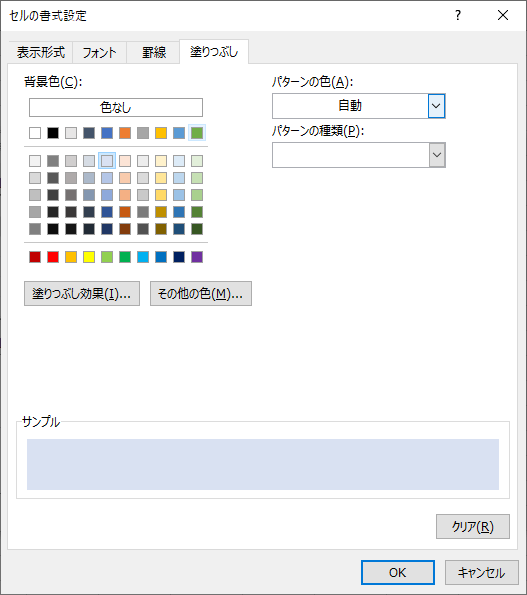This screenshot has height=595, width=527.
Task: Click the 色なし button
Action: (x=116, y=107)
